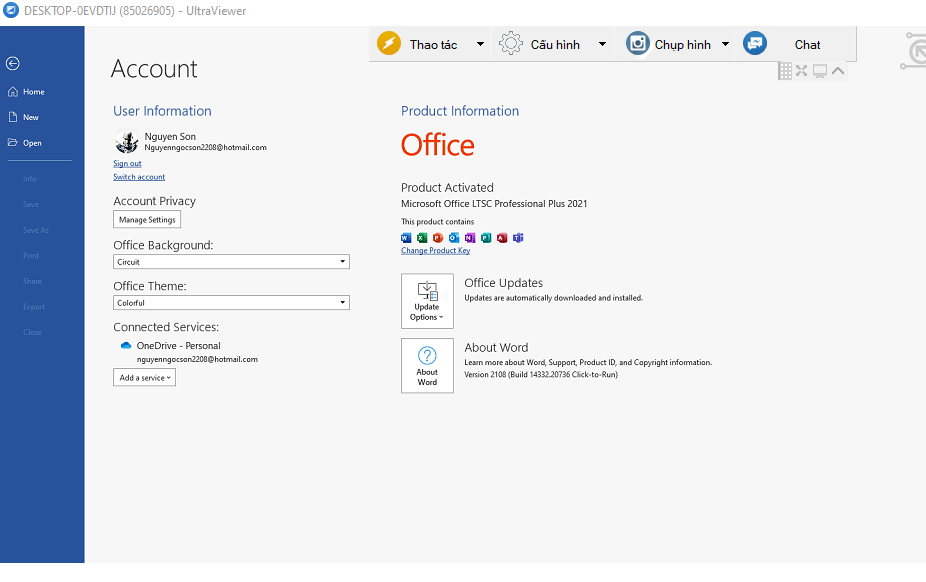This screenshot has height=582, width=926.
Task: Click Nguyen Son's profile picture
Action: pyautogui.click(x=126, y=142)
